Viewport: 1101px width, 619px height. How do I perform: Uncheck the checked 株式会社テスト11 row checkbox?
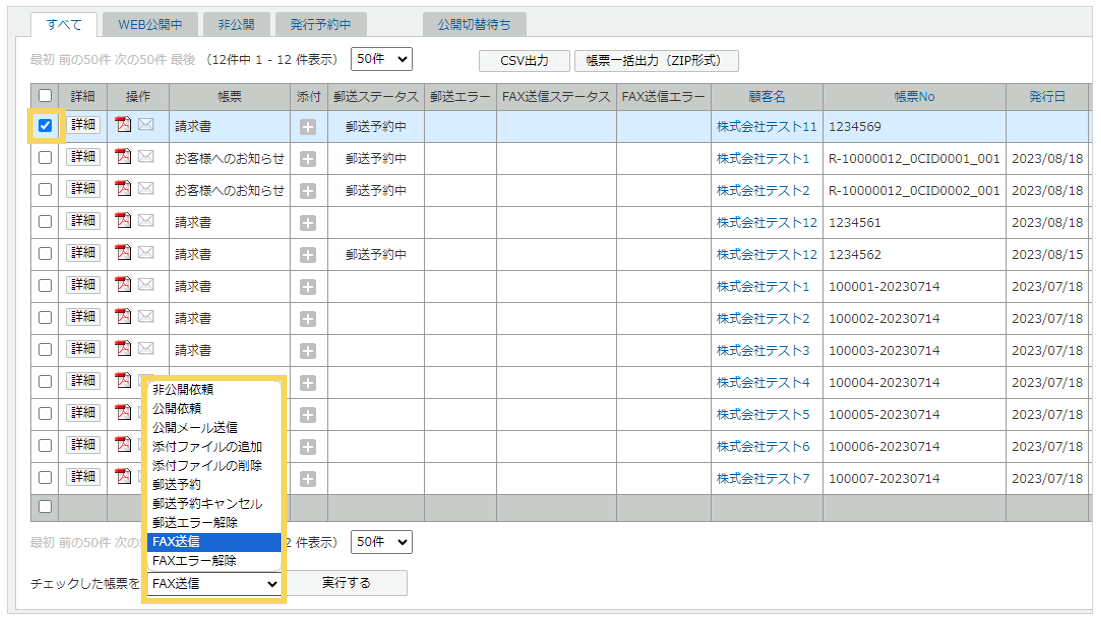(x=45, y=126)
